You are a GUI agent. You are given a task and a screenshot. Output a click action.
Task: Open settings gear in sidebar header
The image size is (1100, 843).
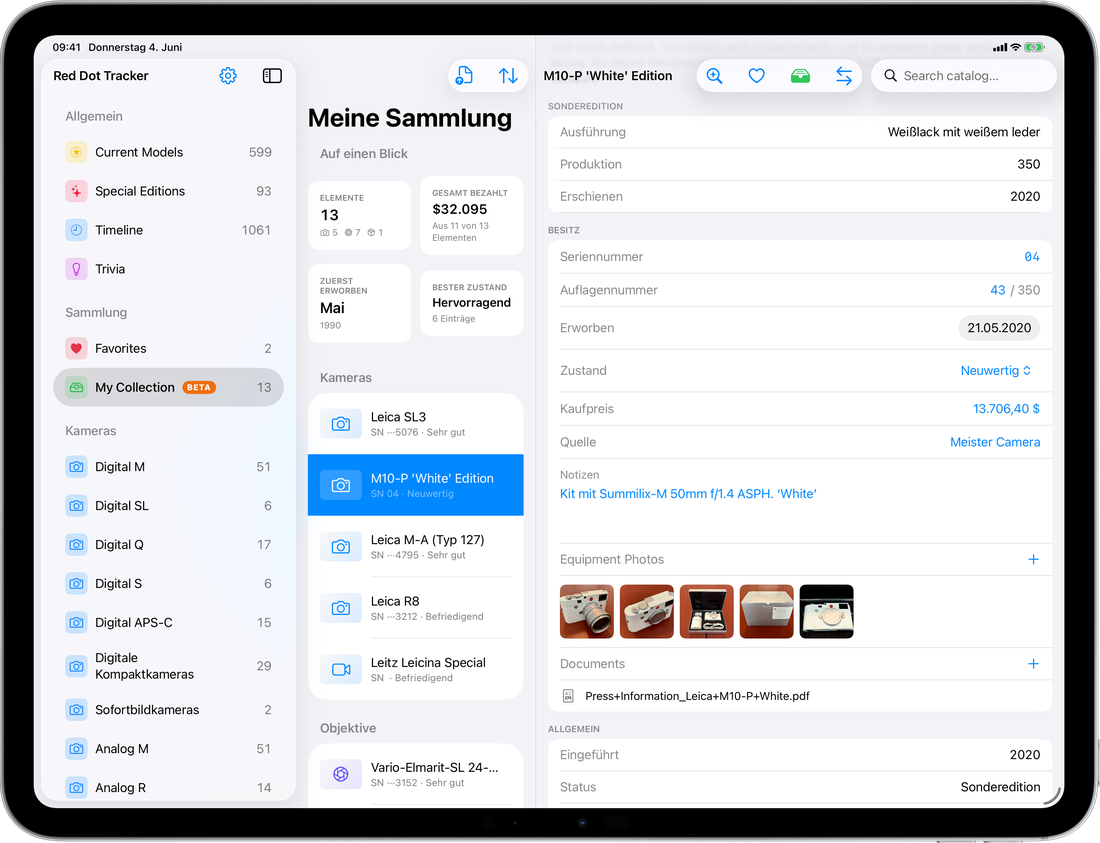(x=228, y=76)
